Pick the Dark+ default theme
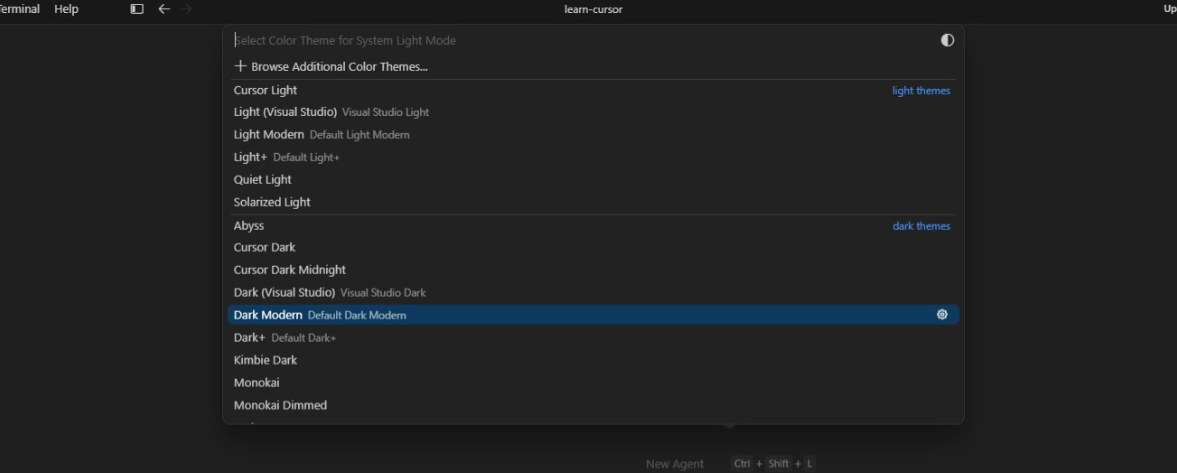Image resolution: width=1177 pixels, height=473 pixels. tap(593, 337)
